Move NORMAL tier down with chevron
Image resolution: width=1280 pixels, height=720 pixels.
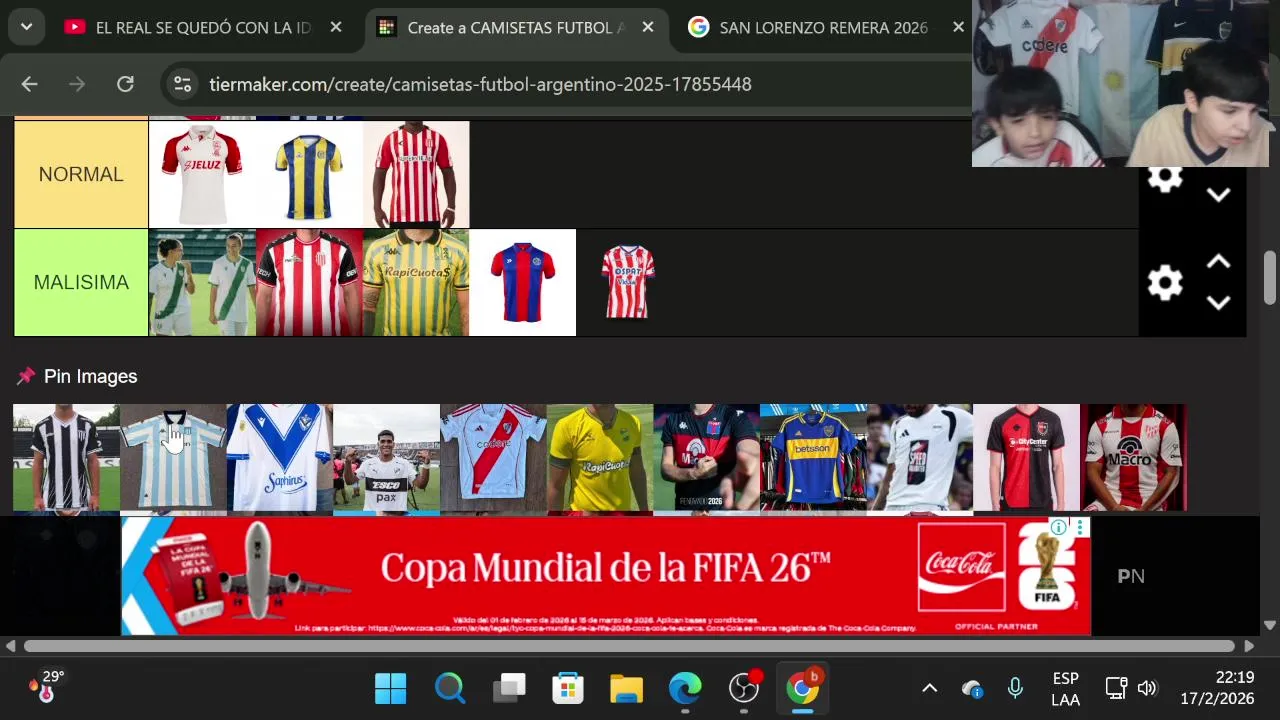[x=1218, y=195]
